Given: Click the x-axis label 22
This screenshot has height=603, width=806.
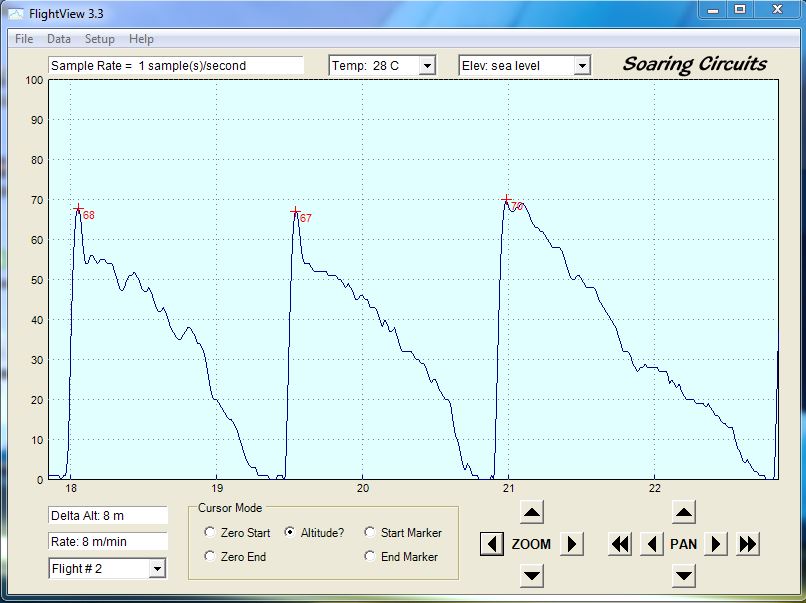Looking at the screenshot, I should tap(654, 488).
